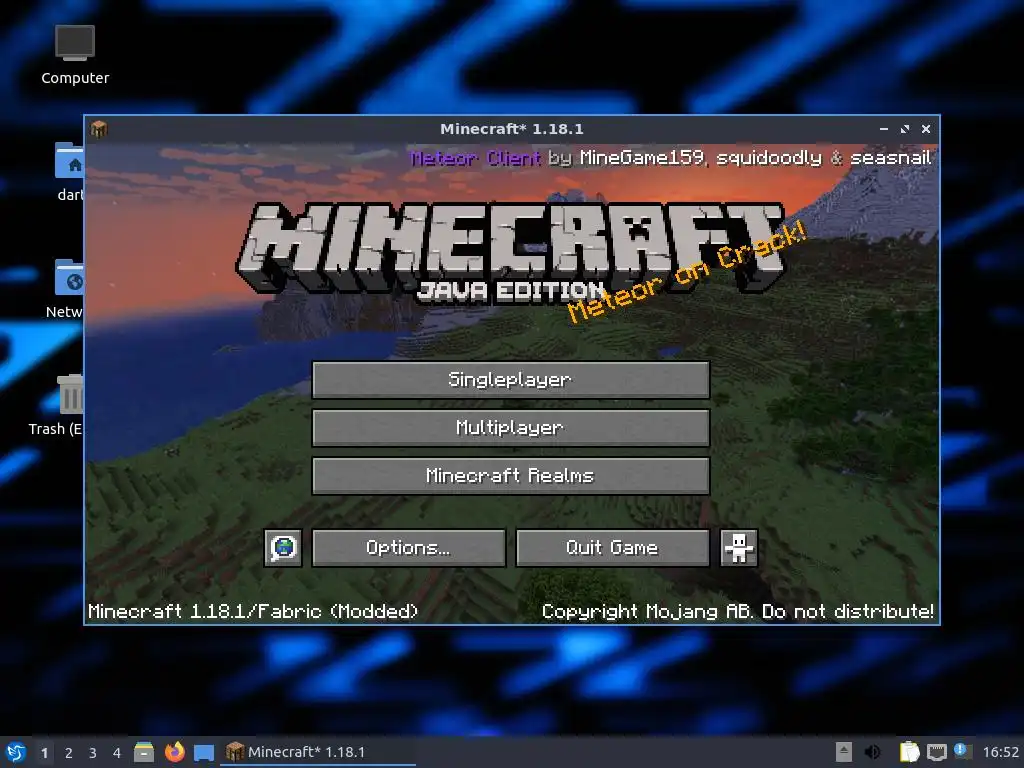Open the Singleplayer menu

(511, 379)
